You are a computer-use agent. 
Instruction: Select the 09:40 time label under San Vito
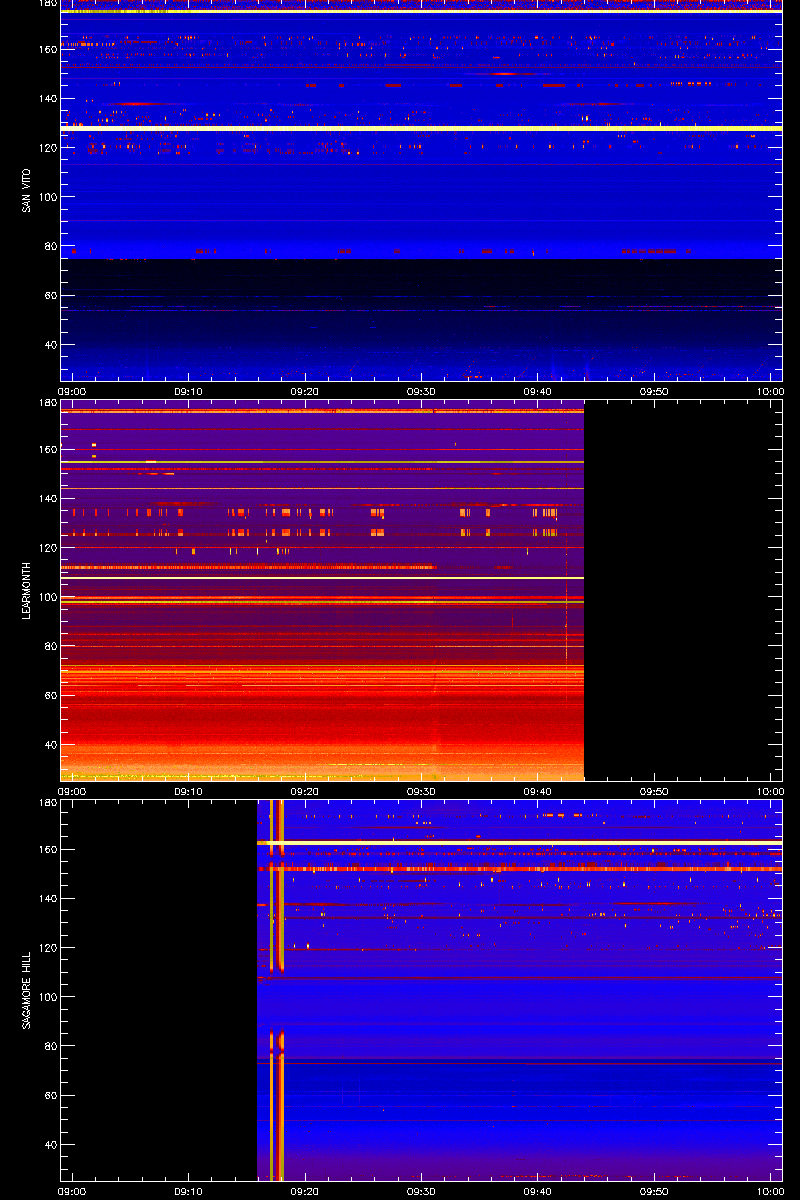538,392
